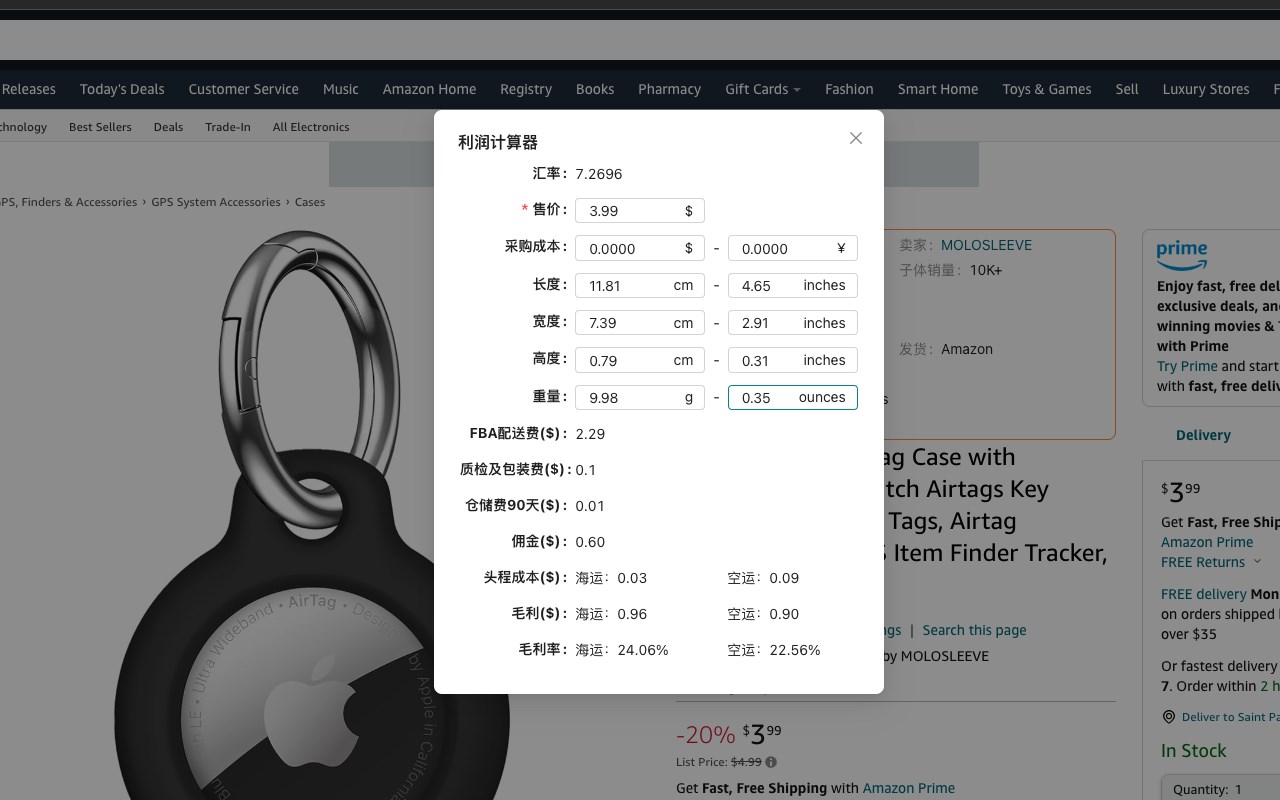Click Deliver to location pin icon
Image resolution: width=1280 pixels, height=800 pixels.
[1168, 717]
